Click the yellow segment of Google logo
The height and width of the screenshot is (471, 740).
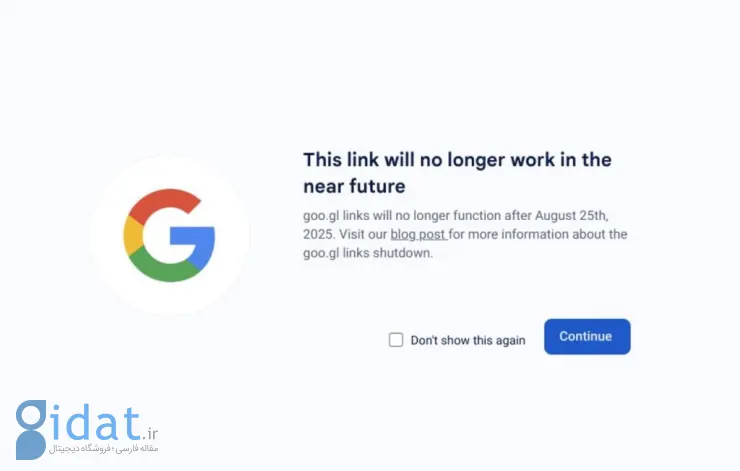133,236
